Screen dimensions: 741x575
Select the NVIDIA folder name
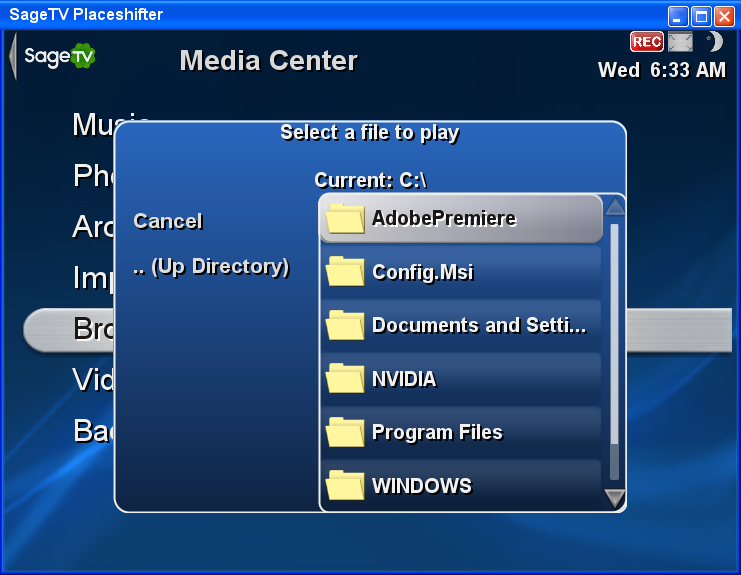[404, 379]
